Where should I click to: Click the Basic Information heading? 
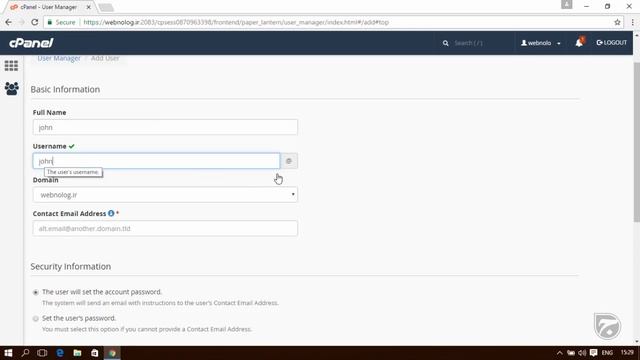65,89
